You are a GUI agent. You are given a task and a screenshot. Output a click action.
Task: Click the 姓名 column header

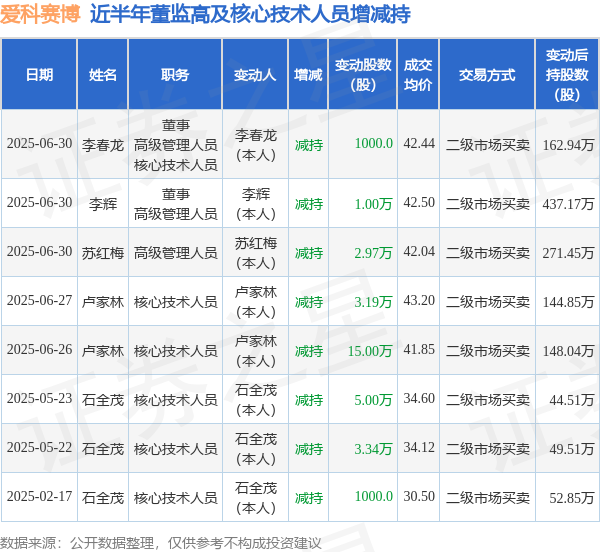click(x=103, y=75)
